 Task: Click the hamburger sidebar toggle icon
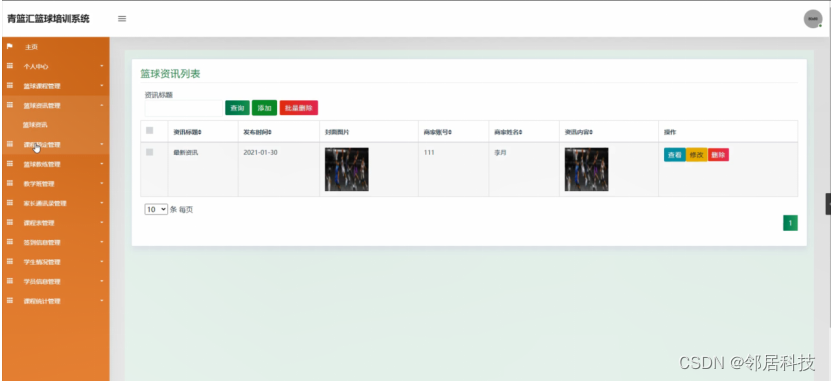coord(122,19)
